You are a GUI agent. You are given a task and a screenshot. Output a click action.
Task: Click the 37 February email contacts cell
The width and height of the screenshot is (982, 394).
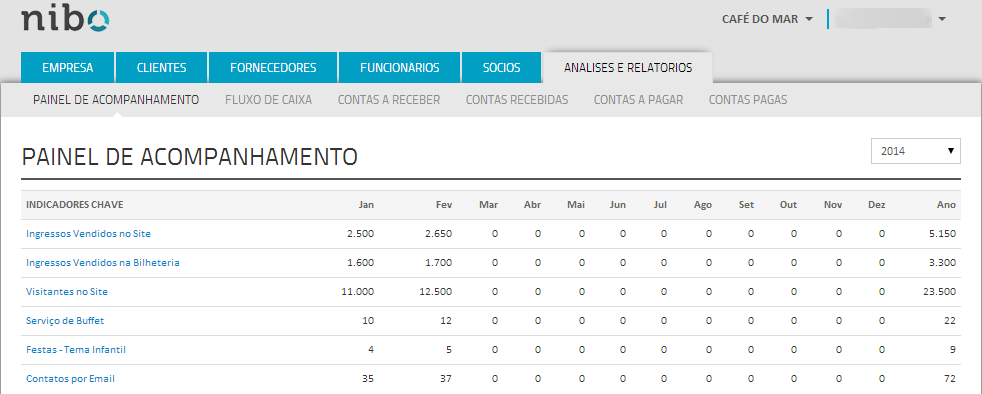[446, 378]
